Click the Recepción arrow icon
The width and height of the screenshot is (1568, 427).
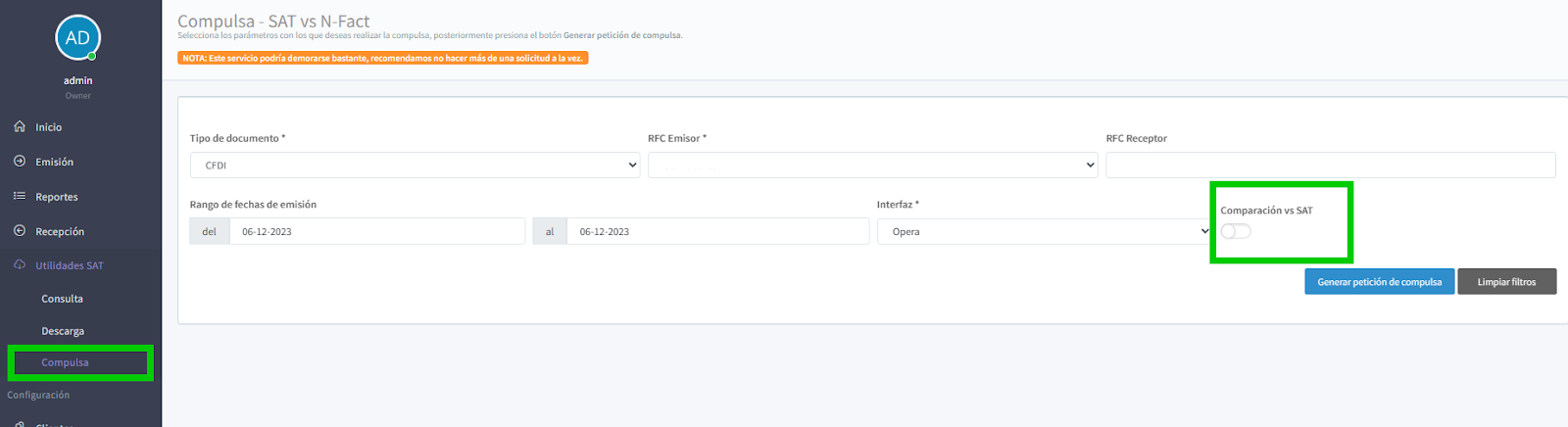click(x=20, y=231)
